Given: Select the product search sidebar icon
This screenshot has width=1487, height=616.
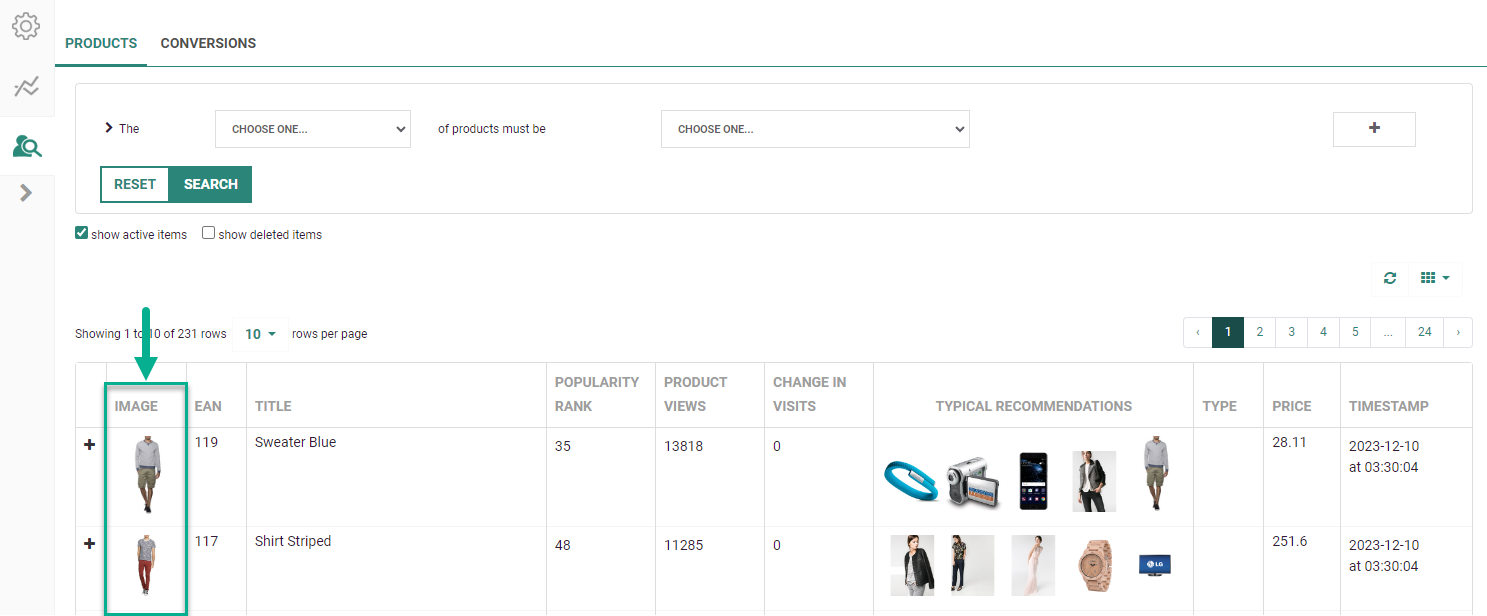Looking at the screenshot, I should [x=27, y=147].
